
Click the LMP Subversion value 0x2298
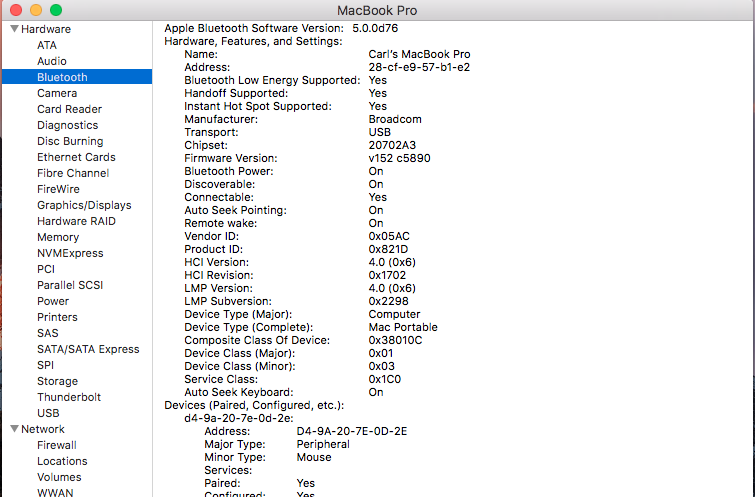pos(389,301)
